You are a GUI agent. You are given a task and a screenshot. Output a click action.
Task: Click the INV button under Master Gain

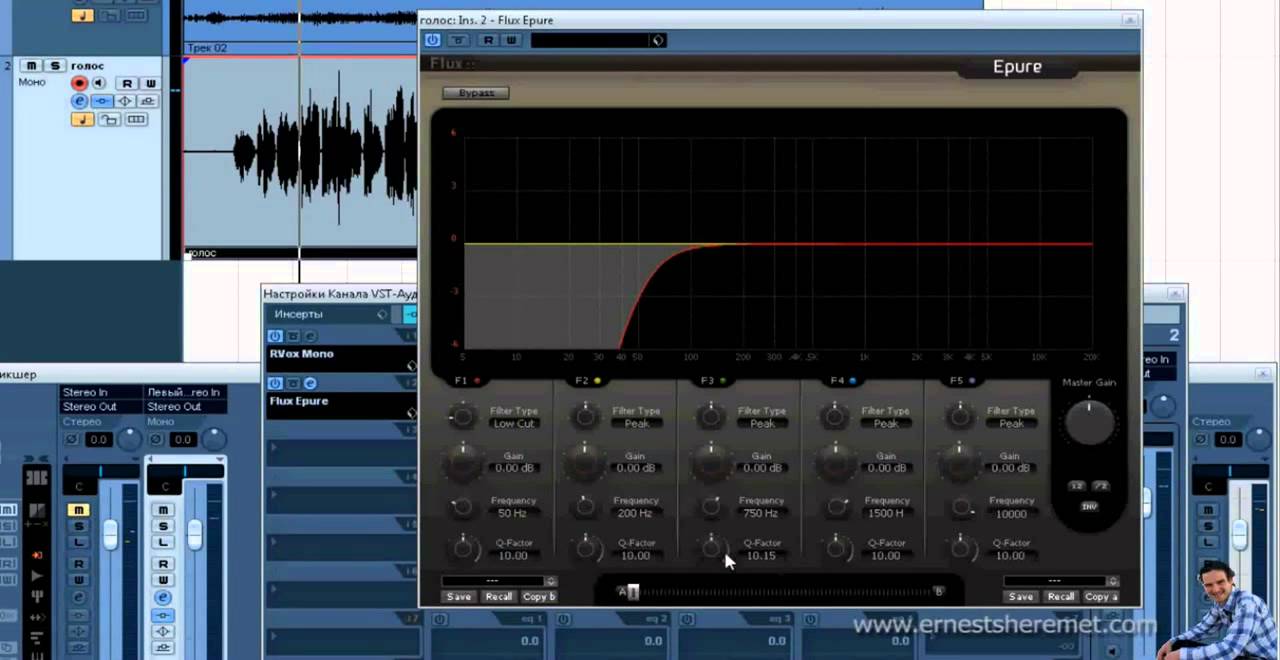coord(1089,506)
